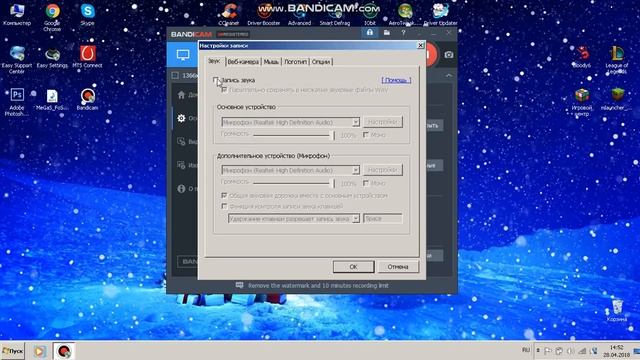The height and width of the screenshot is (360, 640).
Task: Toggle the shared audio track checkbox
Action: 224,196
